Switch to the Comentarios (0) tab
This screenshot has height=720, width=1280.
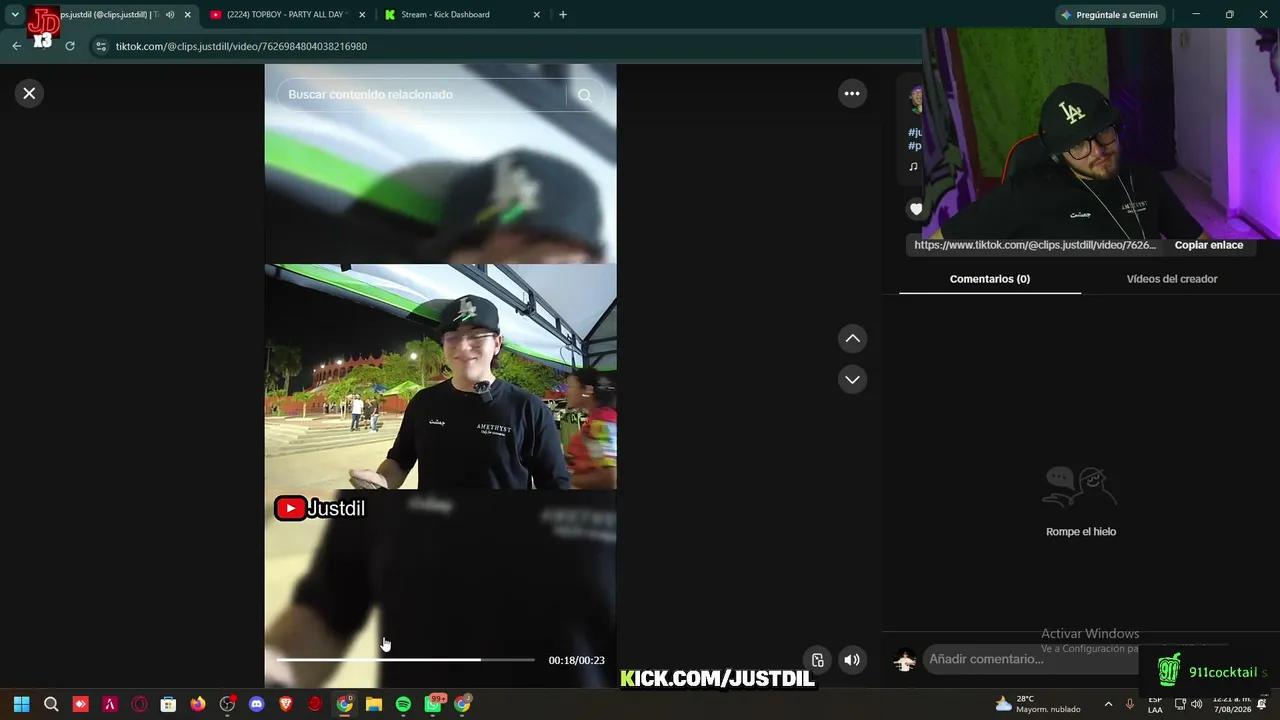pos(990,279)
